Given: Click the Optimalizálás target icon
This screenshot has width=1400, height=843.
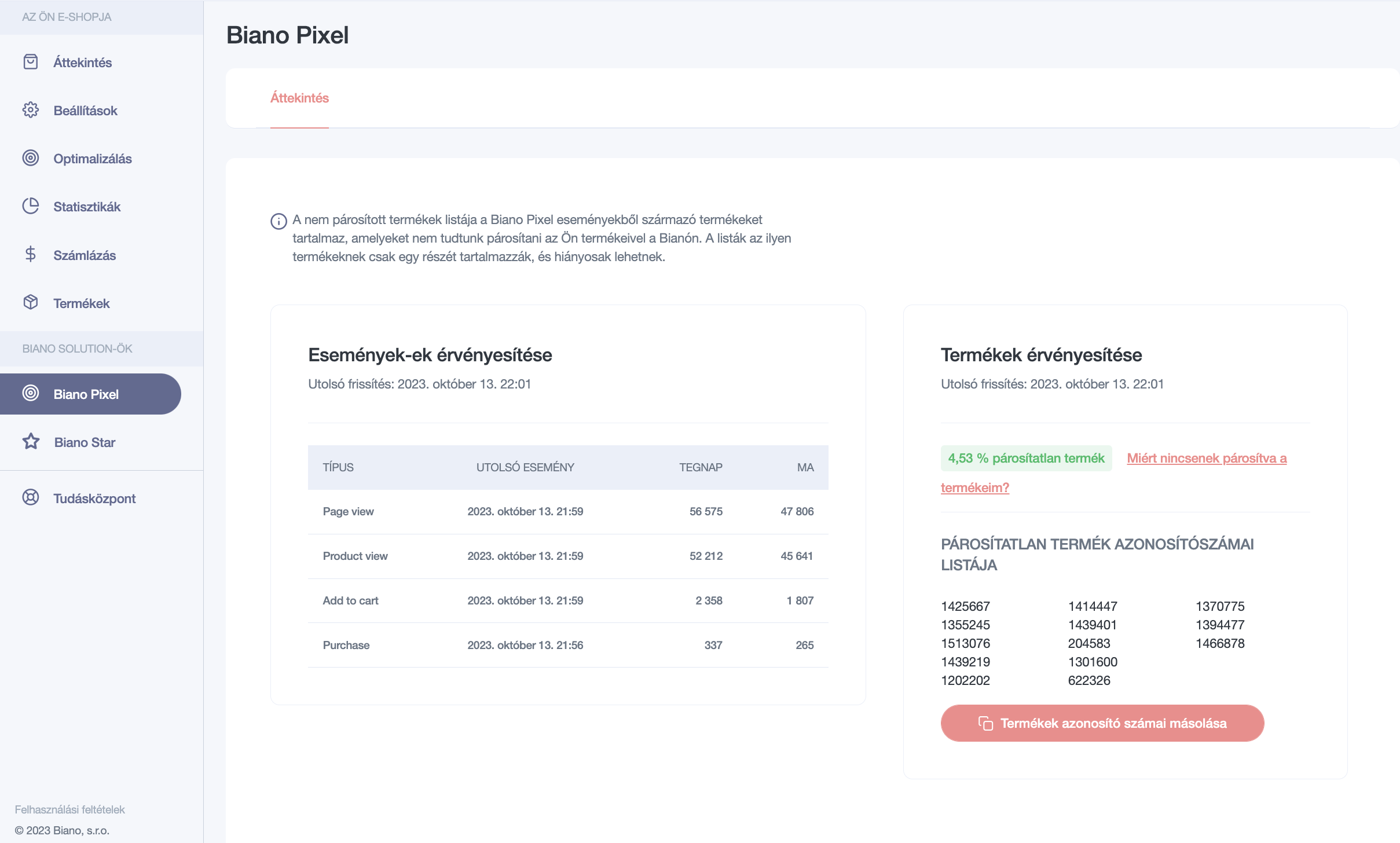Looking at the screenshot, I should click(x=31, y=158).
